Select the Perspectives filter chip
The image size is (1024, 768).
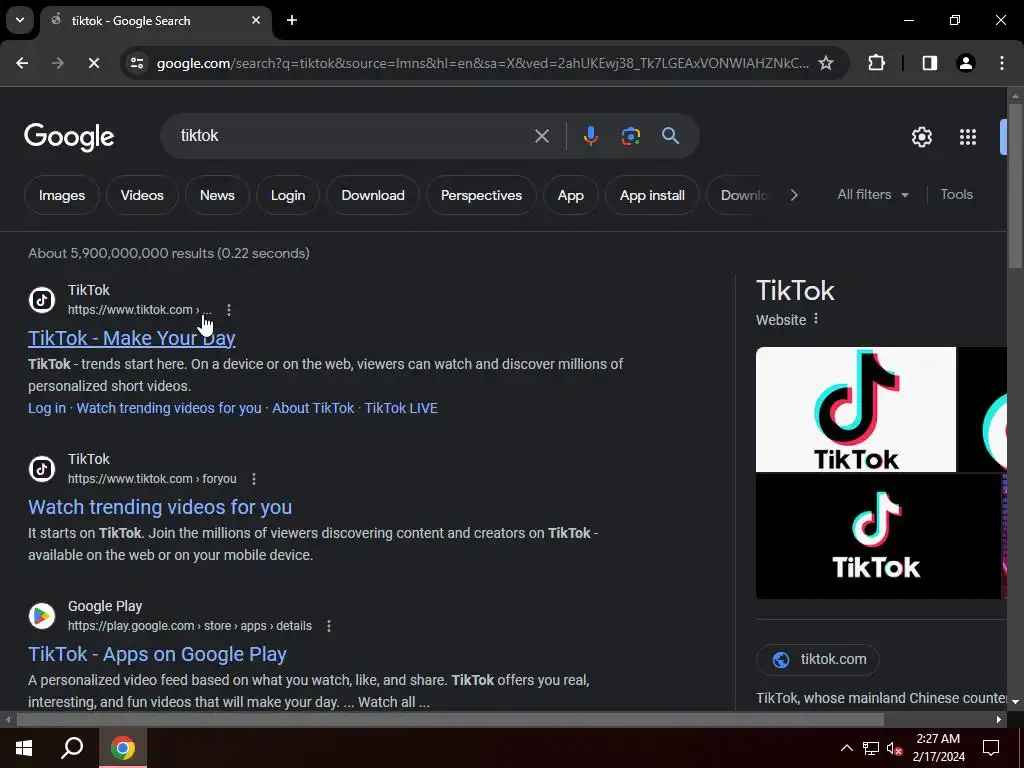[481, 195]
